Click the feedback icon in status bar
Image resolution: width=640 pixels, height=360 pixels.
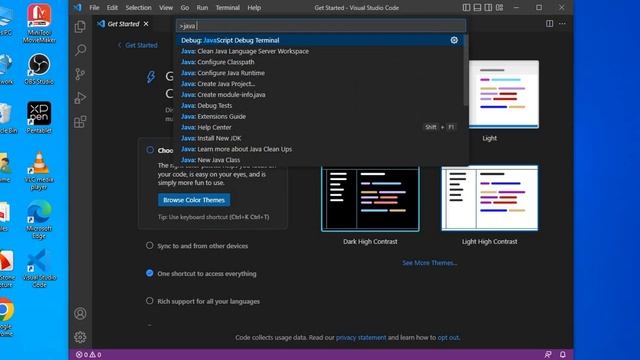coord(548,355)
